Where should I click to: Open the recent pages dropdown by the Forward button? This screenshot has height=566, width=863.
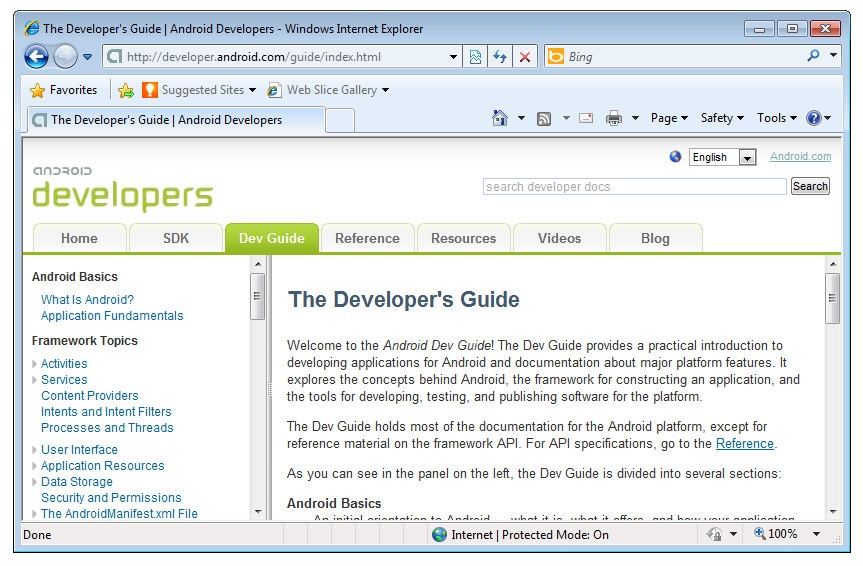(x=88, y=57)
